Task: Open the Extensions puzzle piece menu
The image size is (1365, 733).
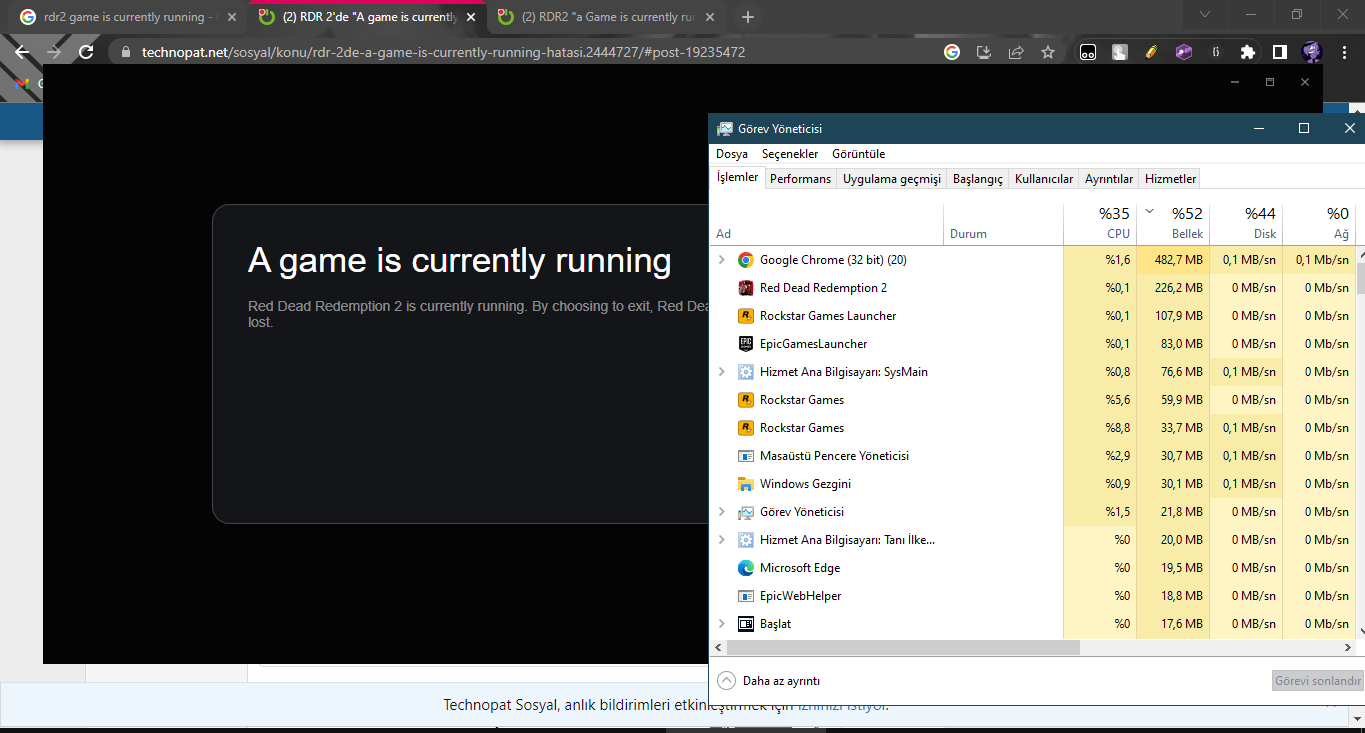Action: tap(1247, 52)
